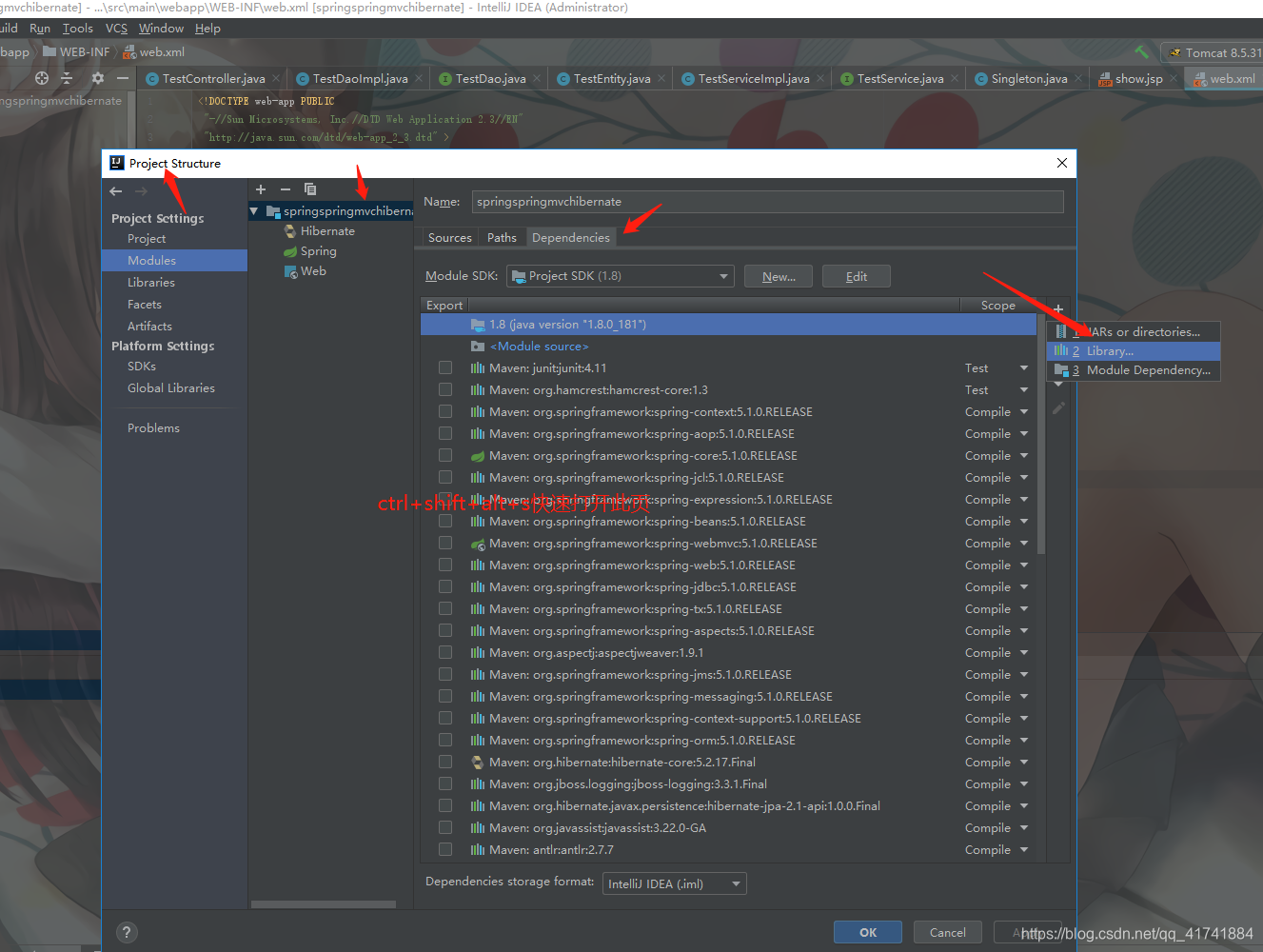Toggle export checkbox for jboss-logging
This screenshot has height=952, width=1263.
445,783
